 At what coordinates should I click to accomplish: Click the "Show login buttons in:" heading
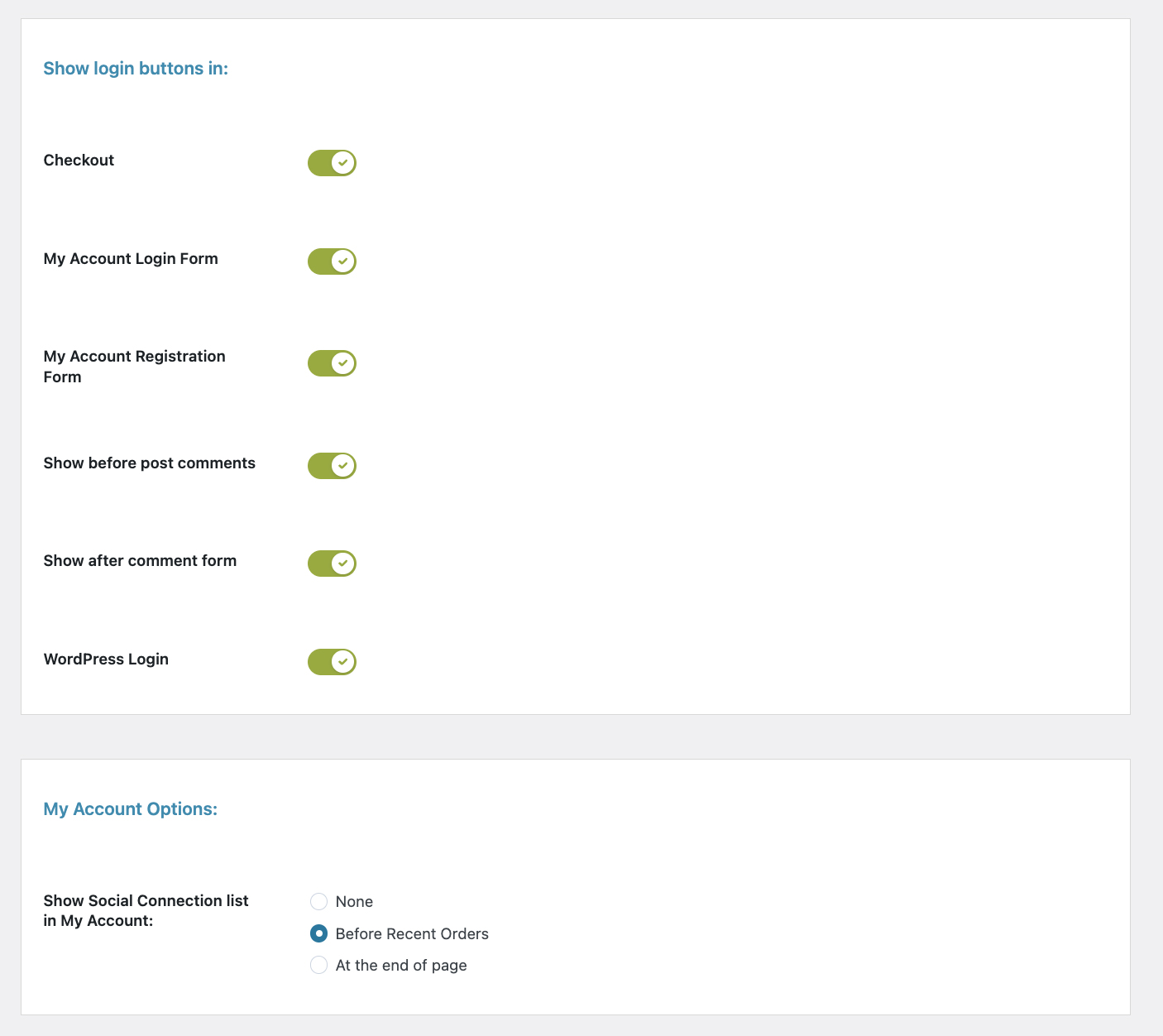(136, 69)
